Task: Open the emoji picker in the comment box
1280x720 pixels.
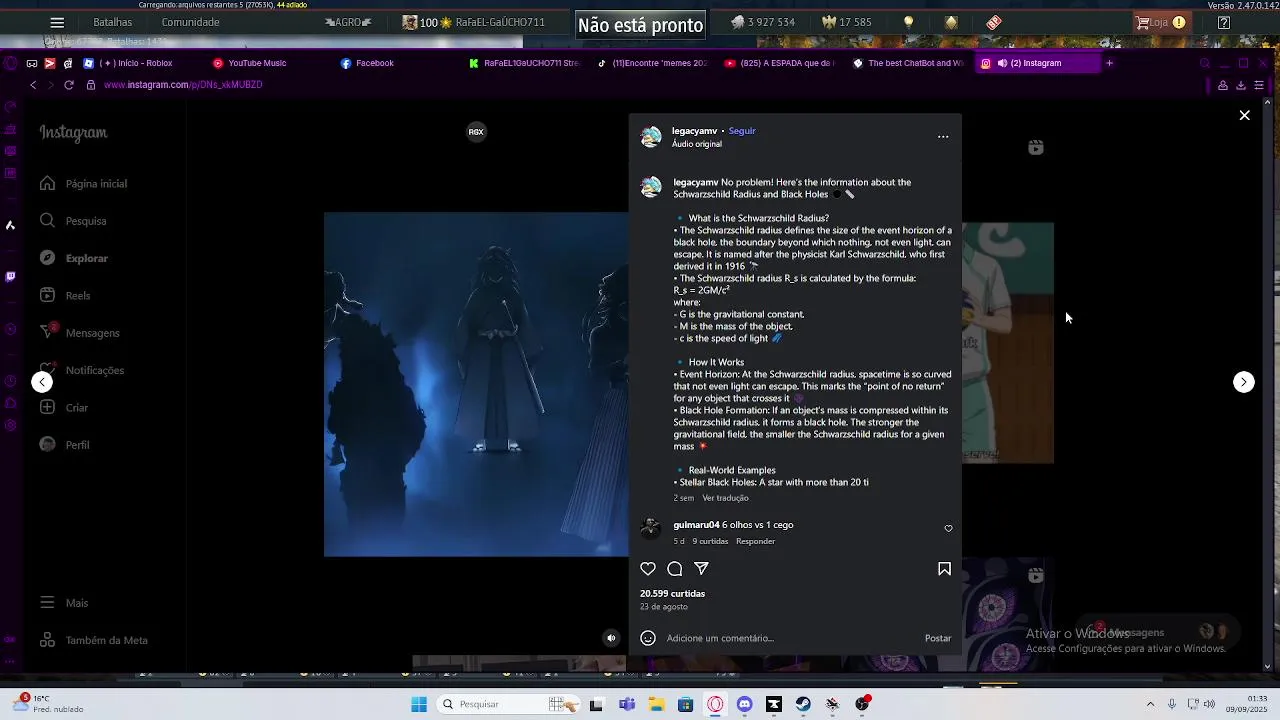Action: (648, 638)
